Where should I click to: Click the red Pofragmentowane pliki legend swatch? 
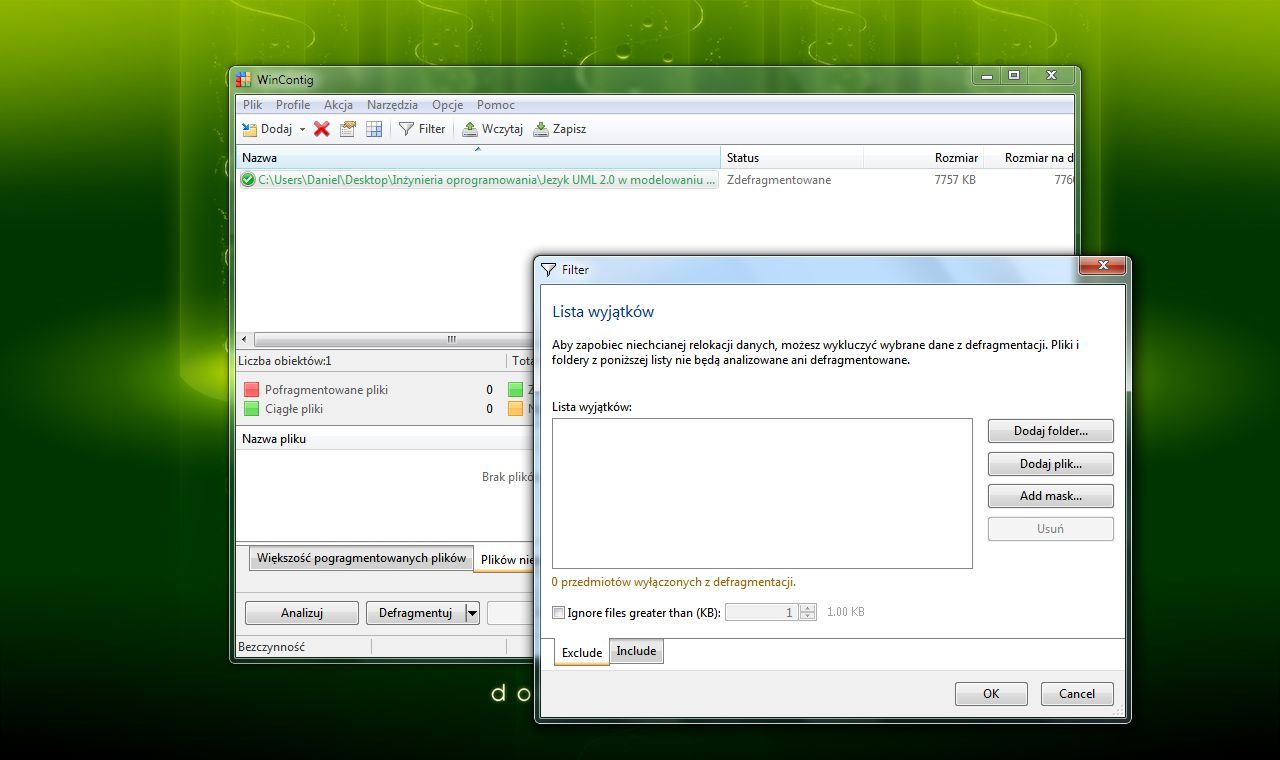click(251, 390)
